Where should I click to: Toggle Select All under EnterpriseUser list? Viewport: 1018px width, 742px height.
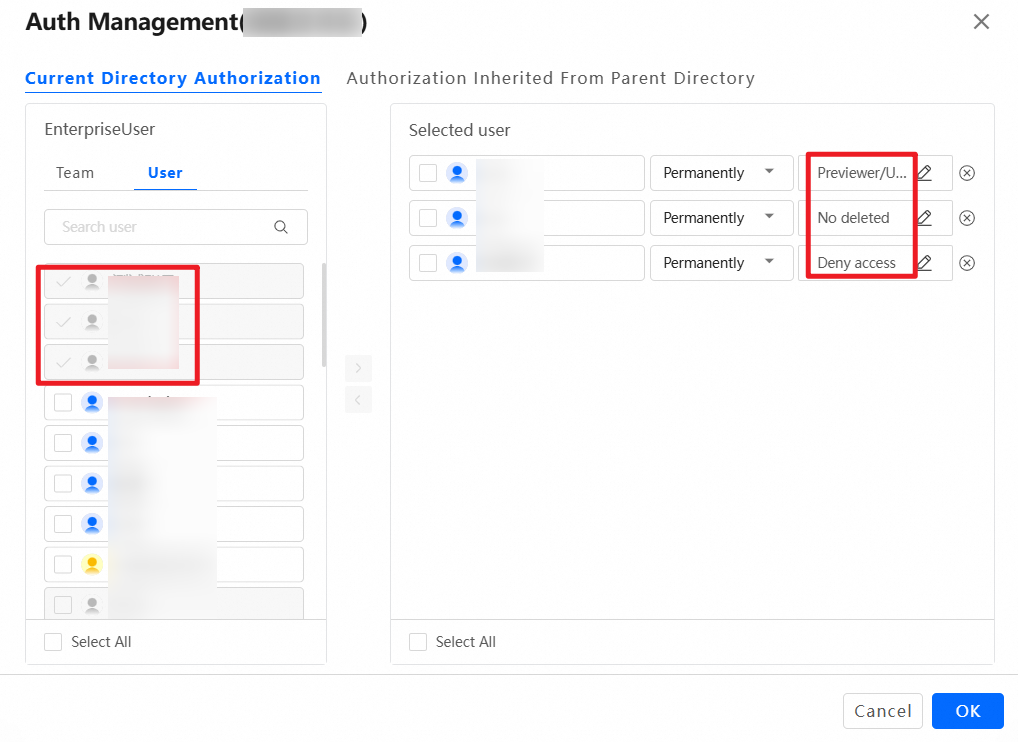click(54, 642)
